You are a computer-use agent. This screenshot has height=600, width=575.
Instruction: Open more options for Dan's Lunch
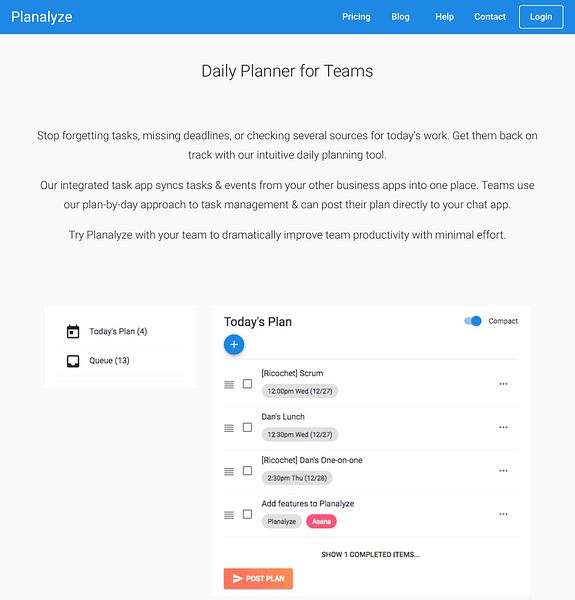pyautogui.click(x=503, y=427)
